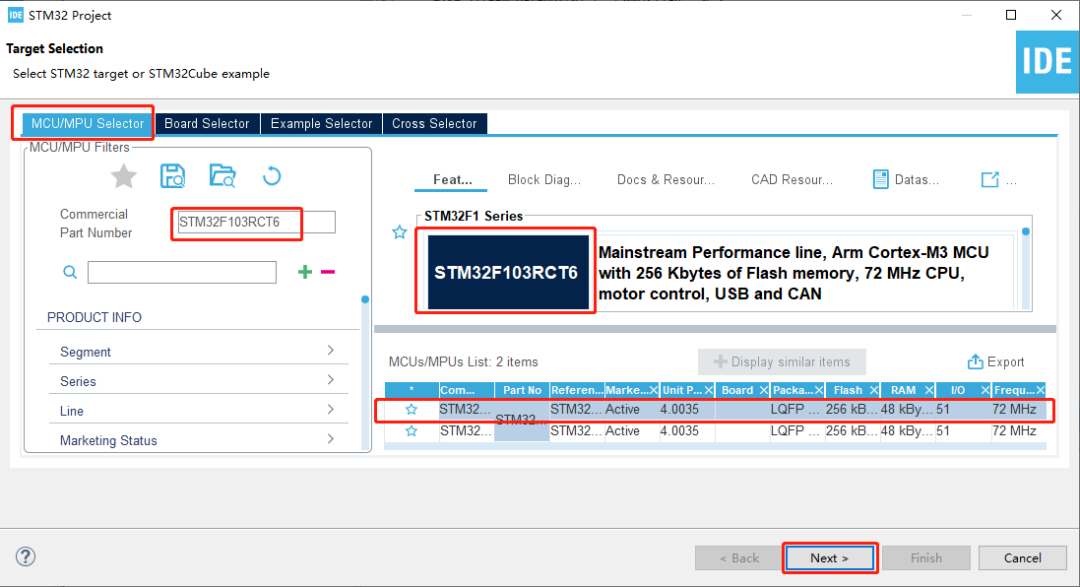Click the favorites star filter icon
Screen dimensions: 1080x587
click(123, 176)
